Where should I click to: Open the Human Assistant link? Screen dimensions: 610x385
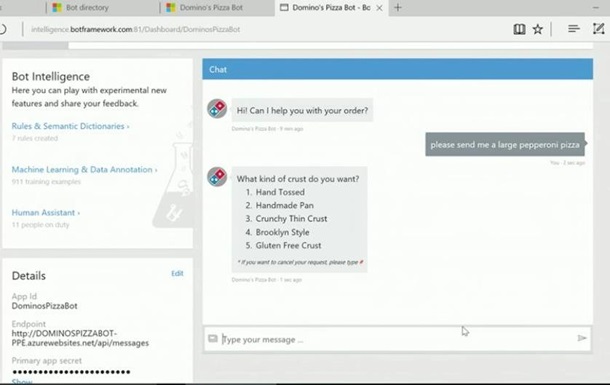tap(46, 213)
